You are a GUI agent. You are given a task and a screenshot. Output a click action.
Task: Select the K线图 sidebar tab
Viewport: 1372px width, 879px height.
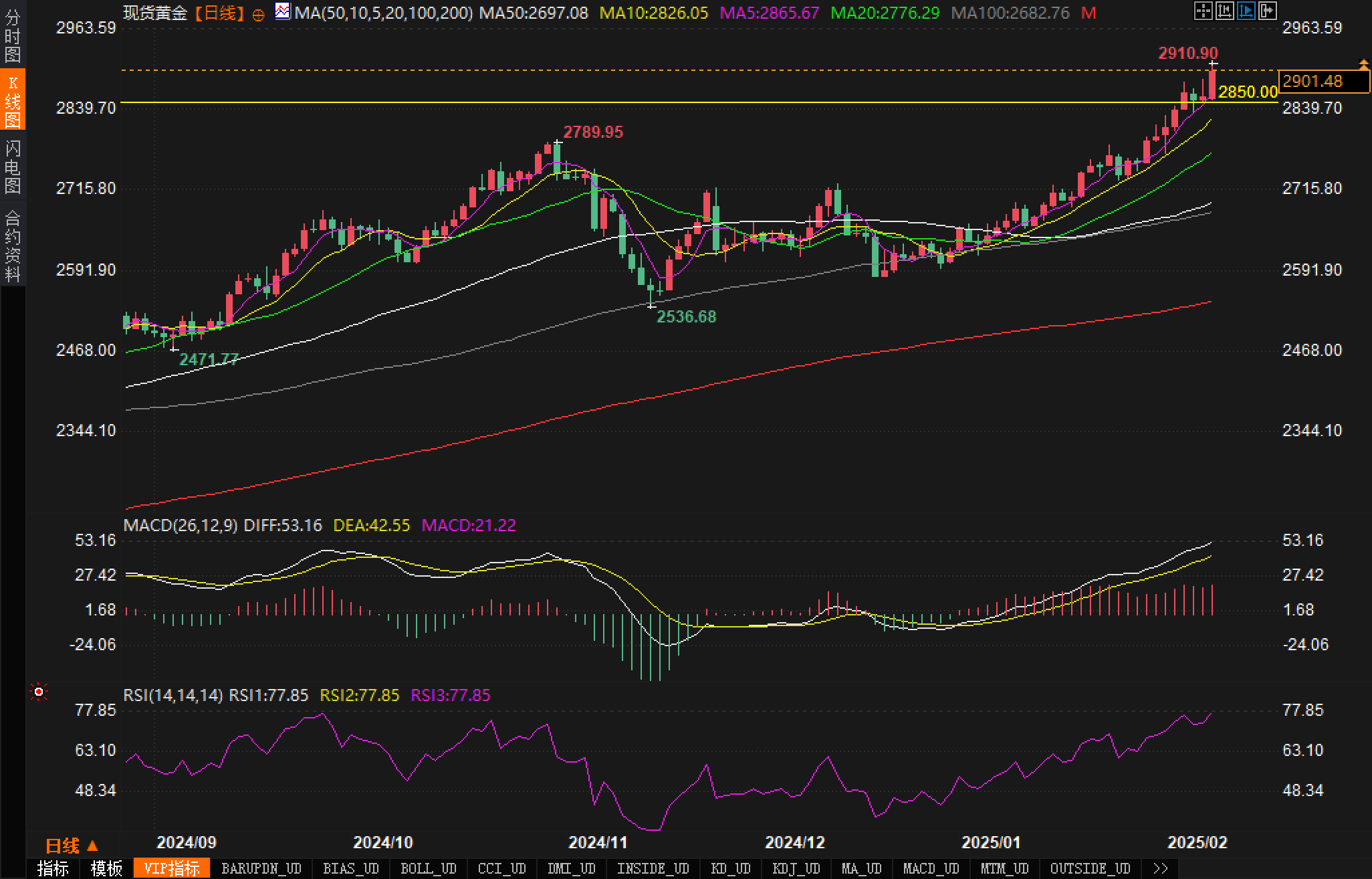tap(13, 100)
